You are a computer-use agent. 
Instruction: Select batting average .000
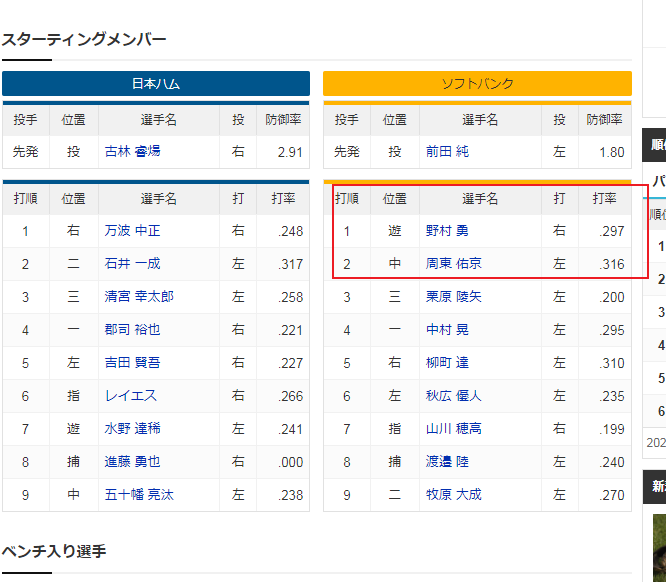coord(291,462)
